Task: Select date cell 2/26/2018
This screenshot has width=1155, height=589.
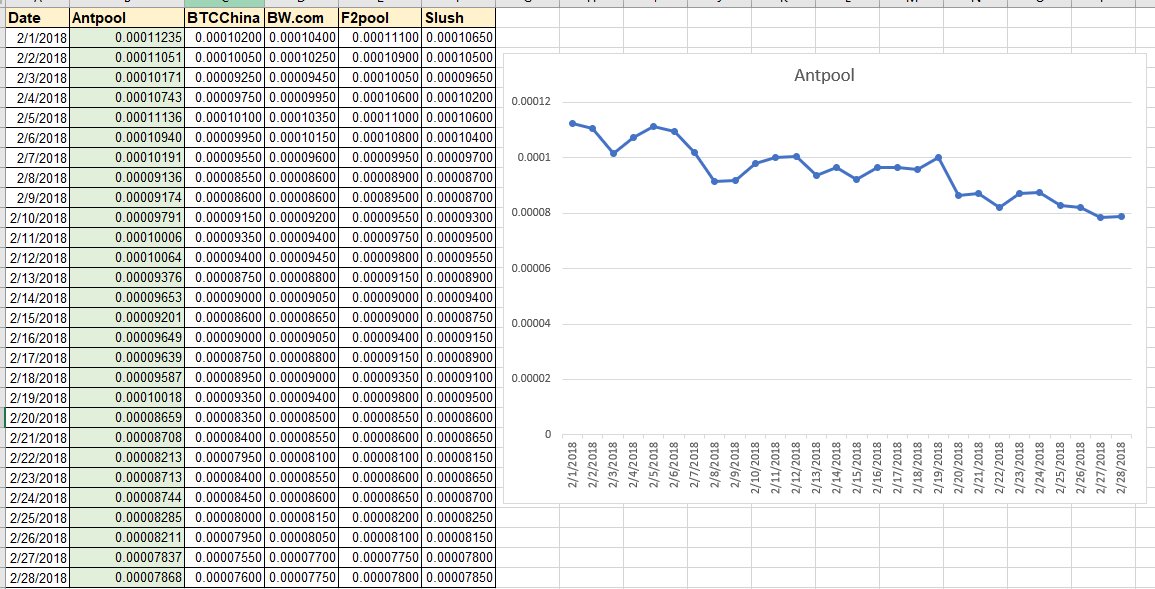Action: tap(37, 537)
